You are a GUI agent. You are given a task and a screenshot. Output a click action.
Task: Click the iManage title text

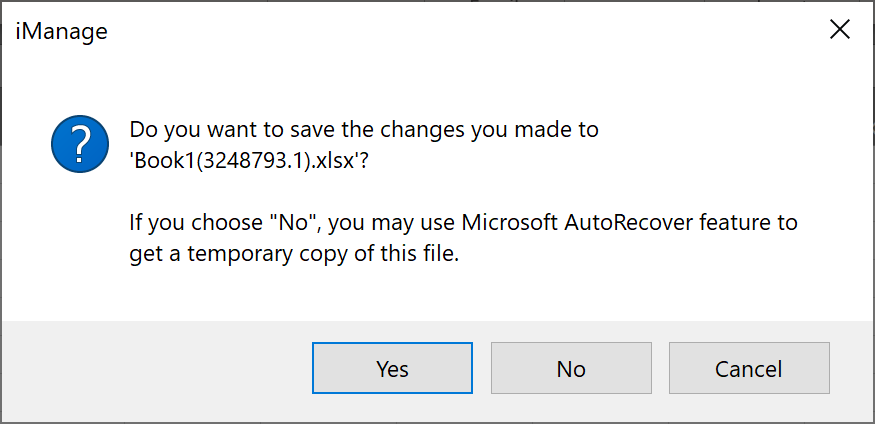62,31
